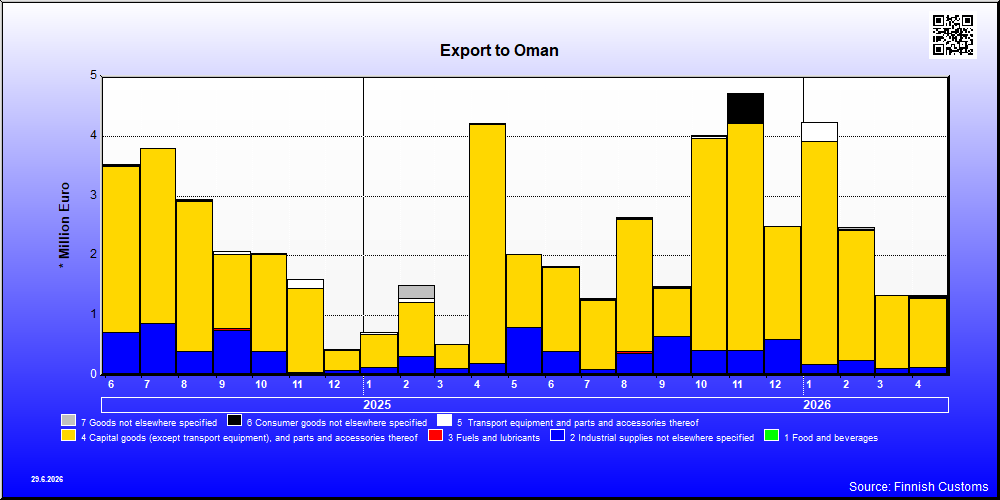
Task: Click the red Fuels and lubricants swatch
Action: [435, 437]
